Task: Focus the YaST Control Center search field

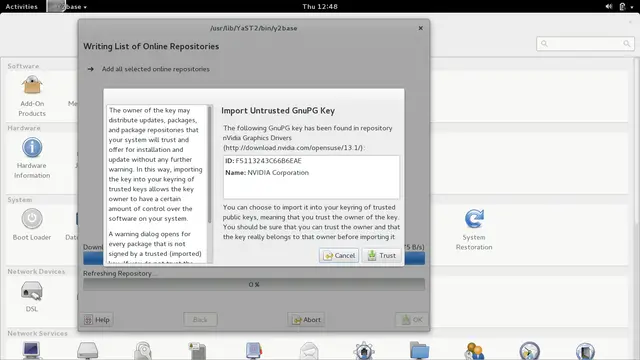Action: pyautogui.click(x=585, y=43)
